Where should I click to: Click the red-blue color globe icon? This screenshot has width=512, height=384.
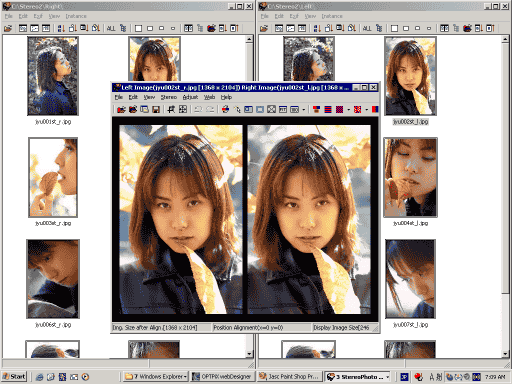coord(226,109)
